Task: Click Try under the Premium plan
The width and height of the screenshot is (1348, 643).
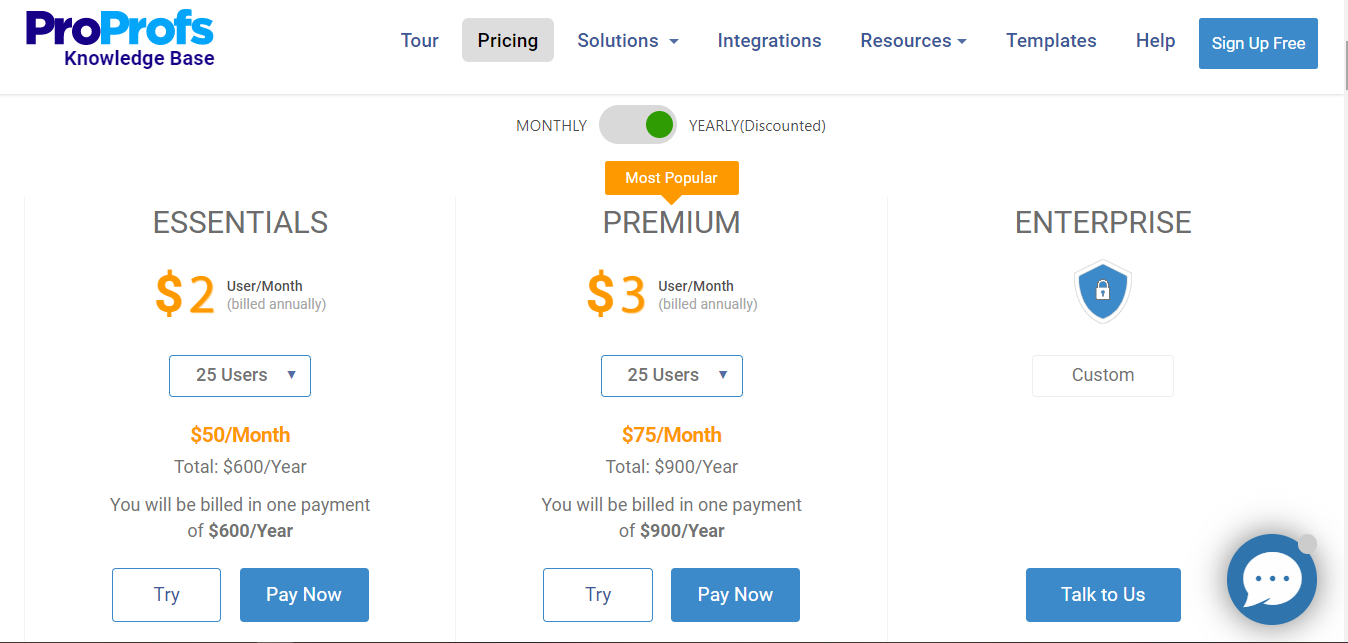Action: pos(598,594)
